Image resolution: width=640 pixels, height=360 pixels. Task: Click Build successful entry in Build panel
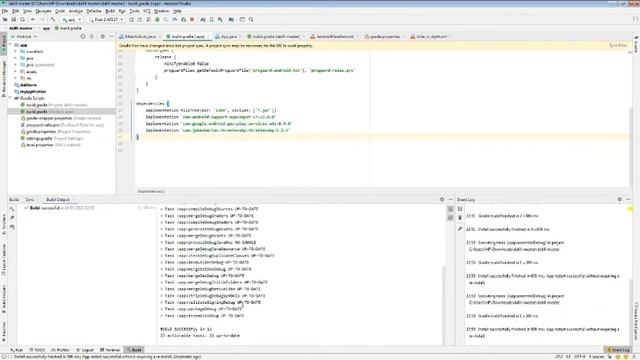(x=59, y=208)
